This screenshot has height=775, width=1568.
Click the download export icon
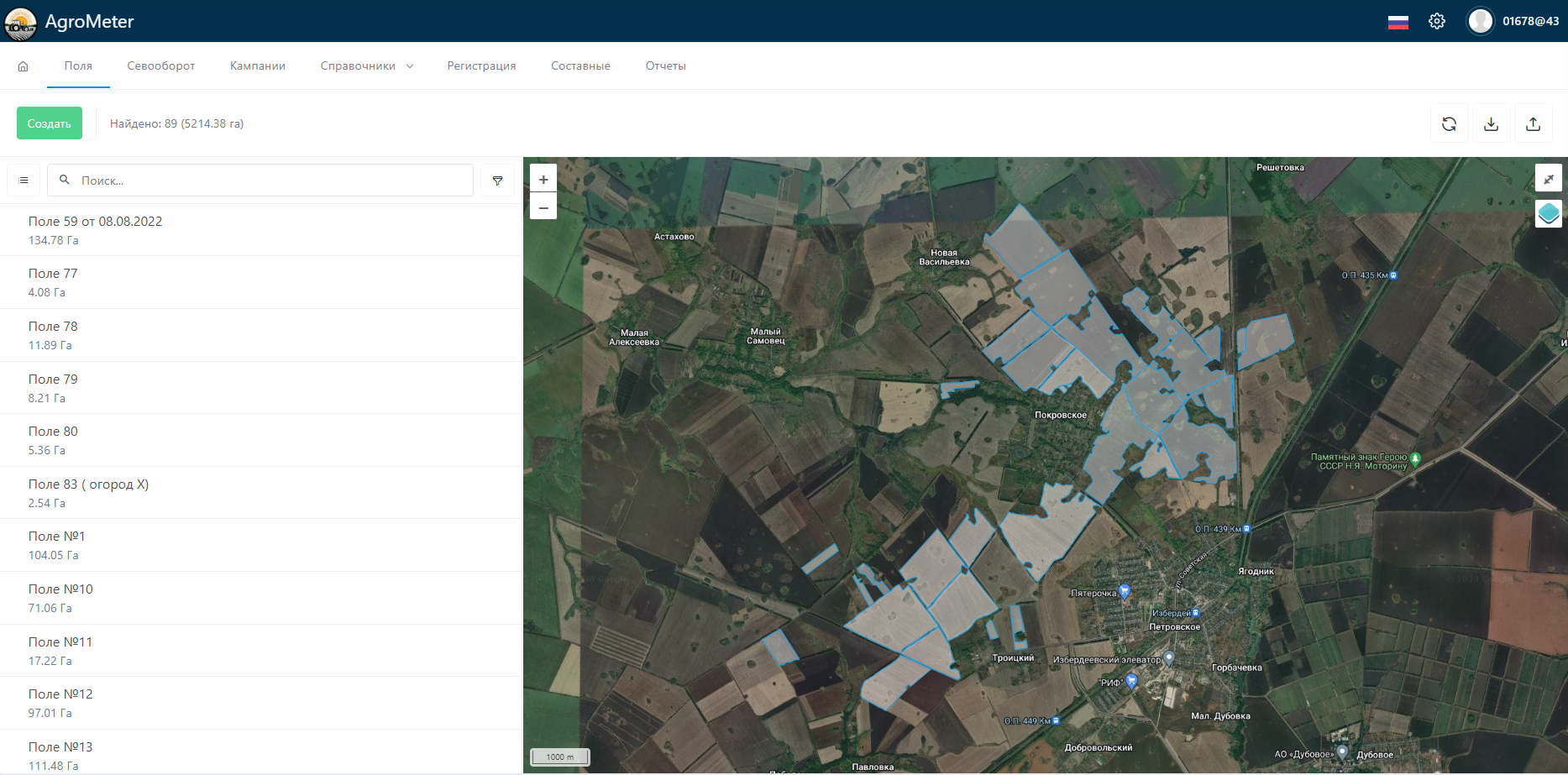pyautogui.click(x=1491, y=124)
